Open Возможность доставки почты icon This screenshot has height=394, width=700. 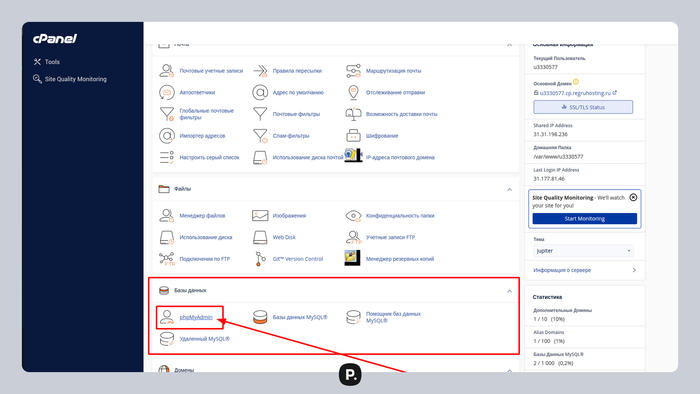click(353, 114)
